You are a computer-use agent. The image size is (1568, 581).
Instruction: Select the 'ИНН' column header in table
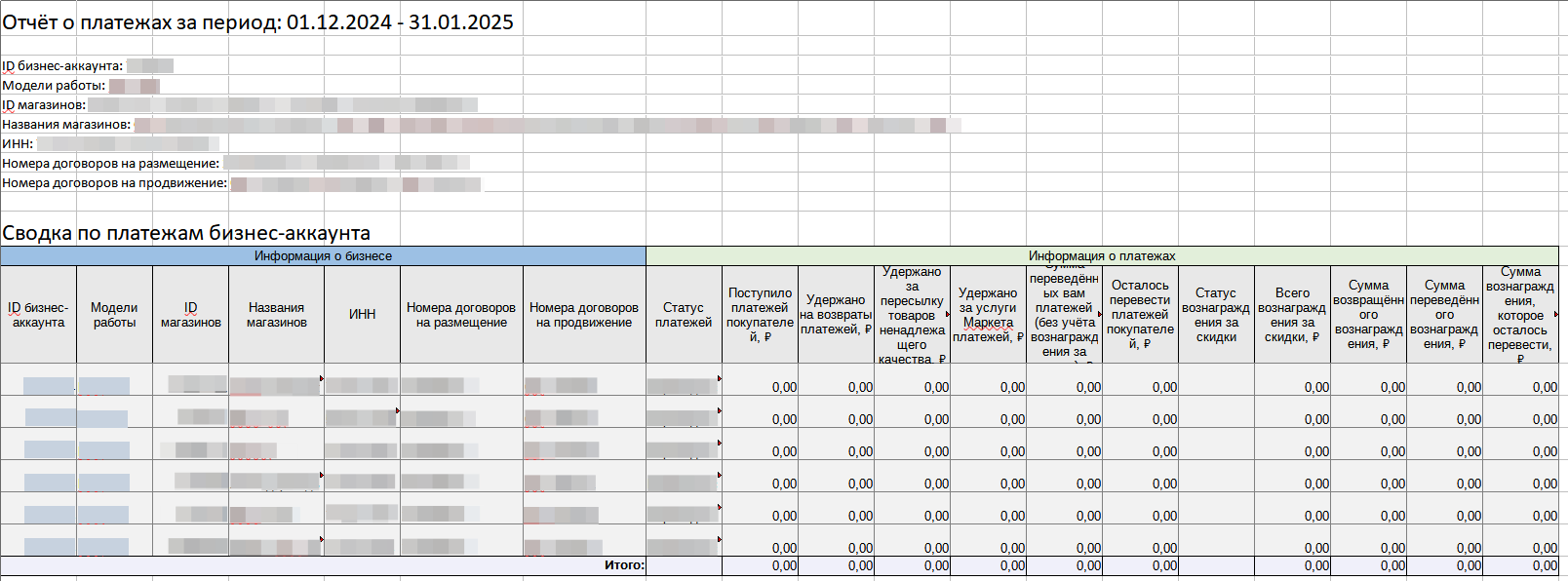coord(362,315)
